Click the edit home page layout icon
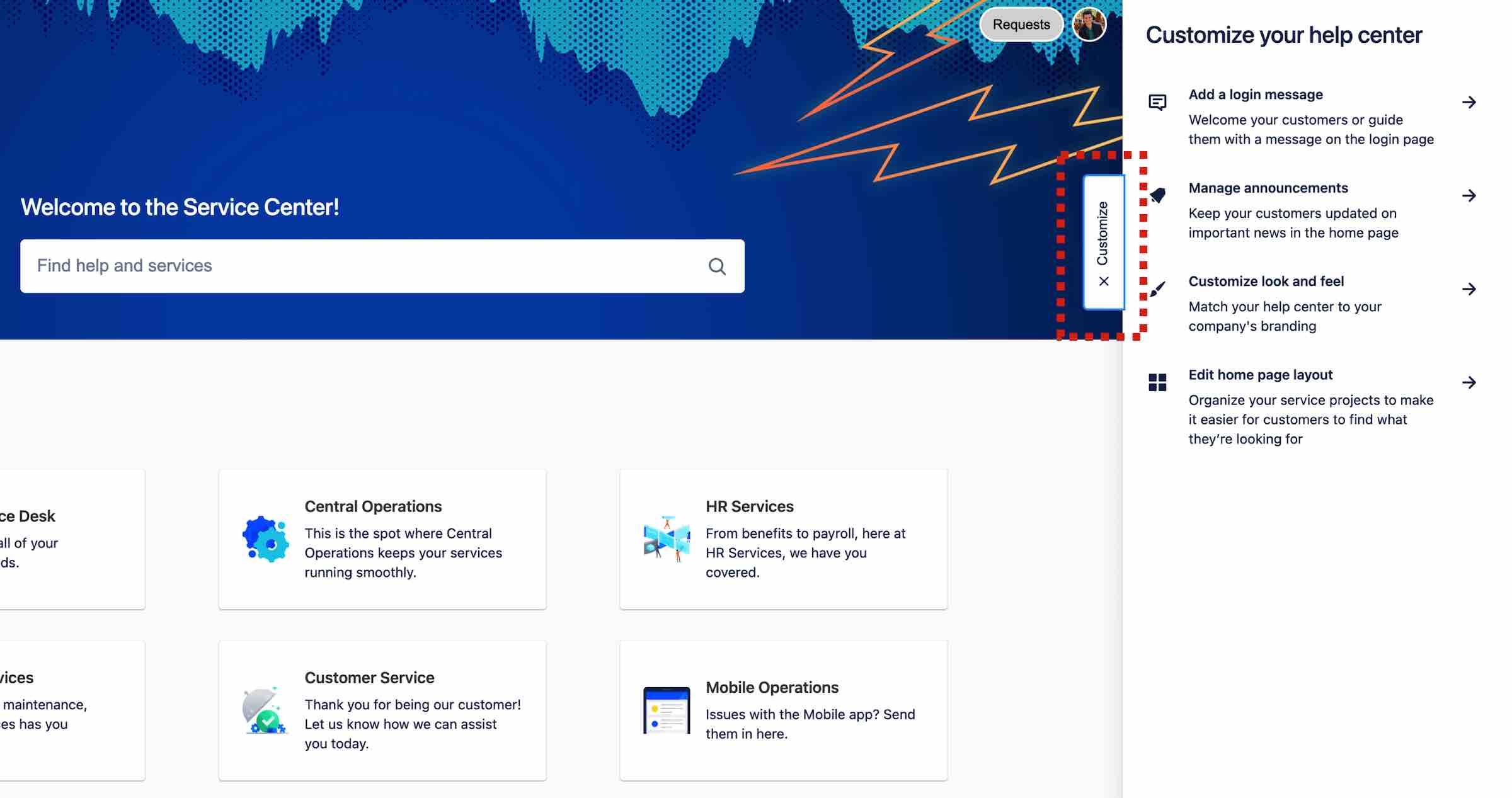This screenshot has width=1512, height=798. (1158, 381)
